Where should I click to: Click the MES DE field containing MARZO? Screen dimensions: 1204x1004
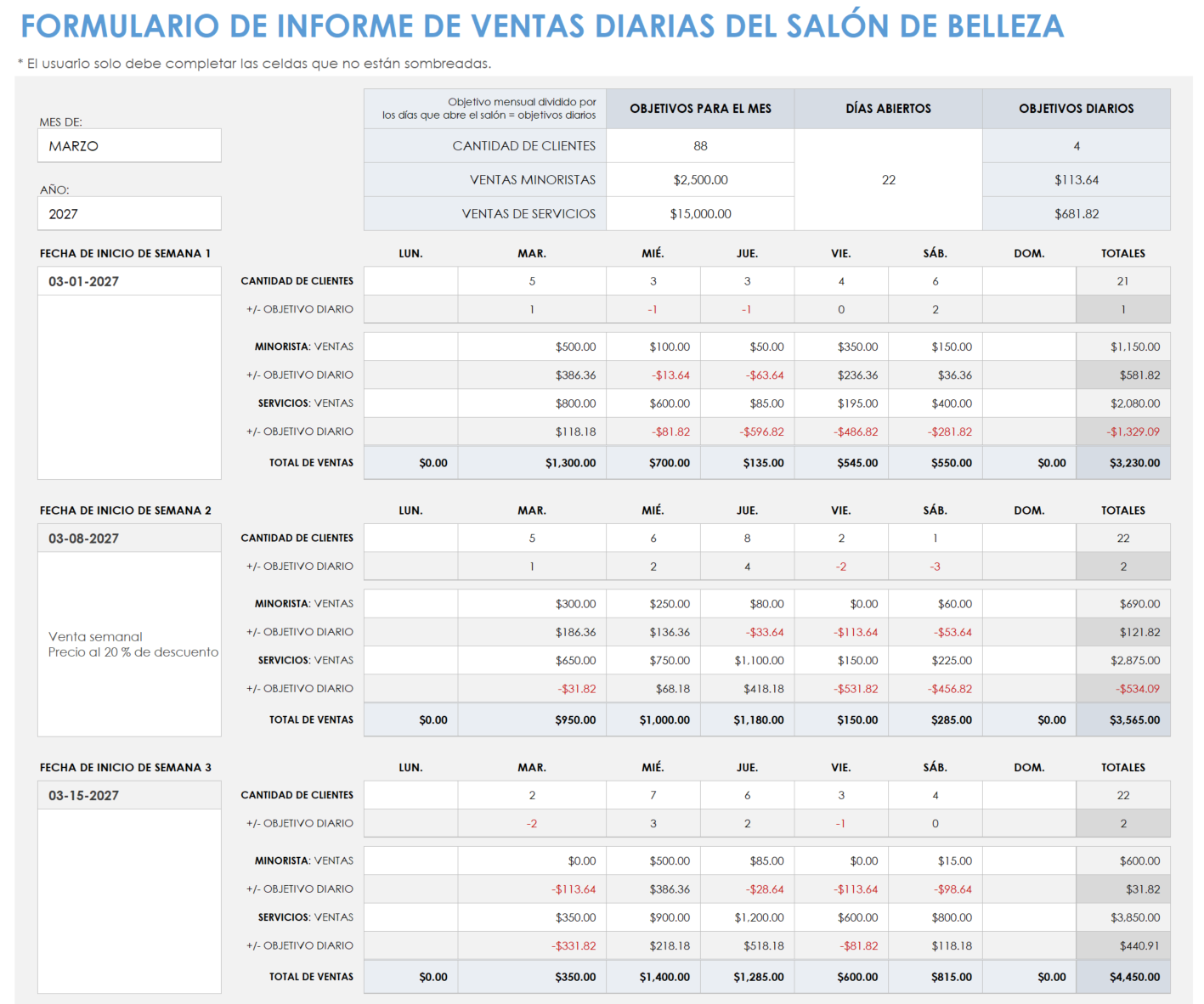tap(129, 145)
